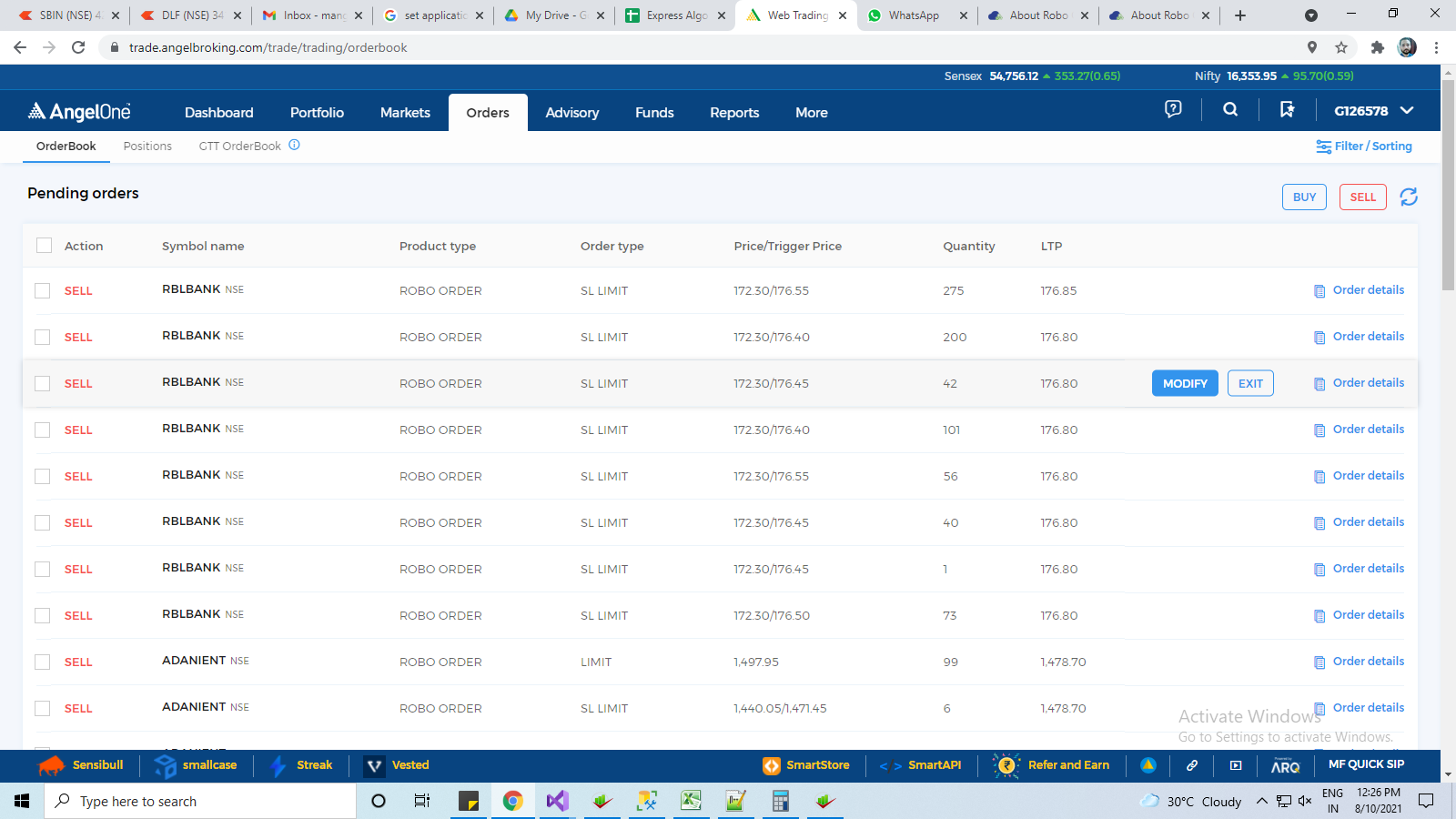This screenshot has height=819, width=1456.
Task: Click the BUY filter button
Action: coord(1304,197)
